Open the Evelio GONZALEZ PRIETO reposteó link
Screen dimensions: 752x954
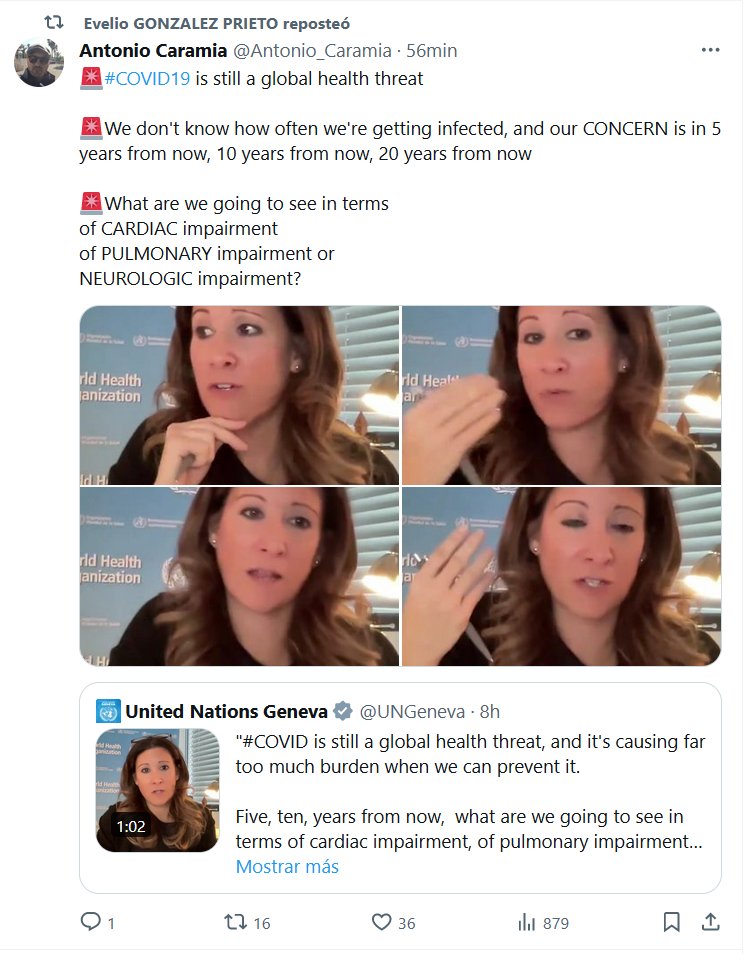217,23
